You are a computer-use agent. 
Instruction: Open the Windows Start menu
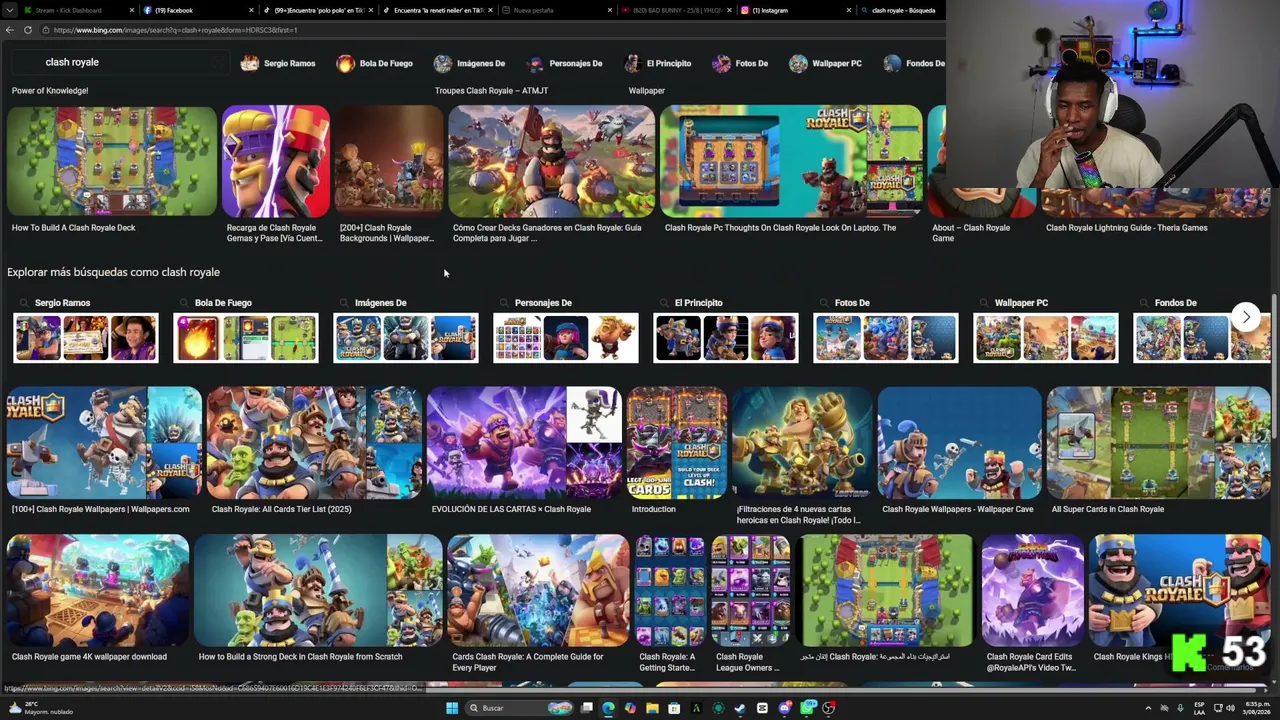452,708
